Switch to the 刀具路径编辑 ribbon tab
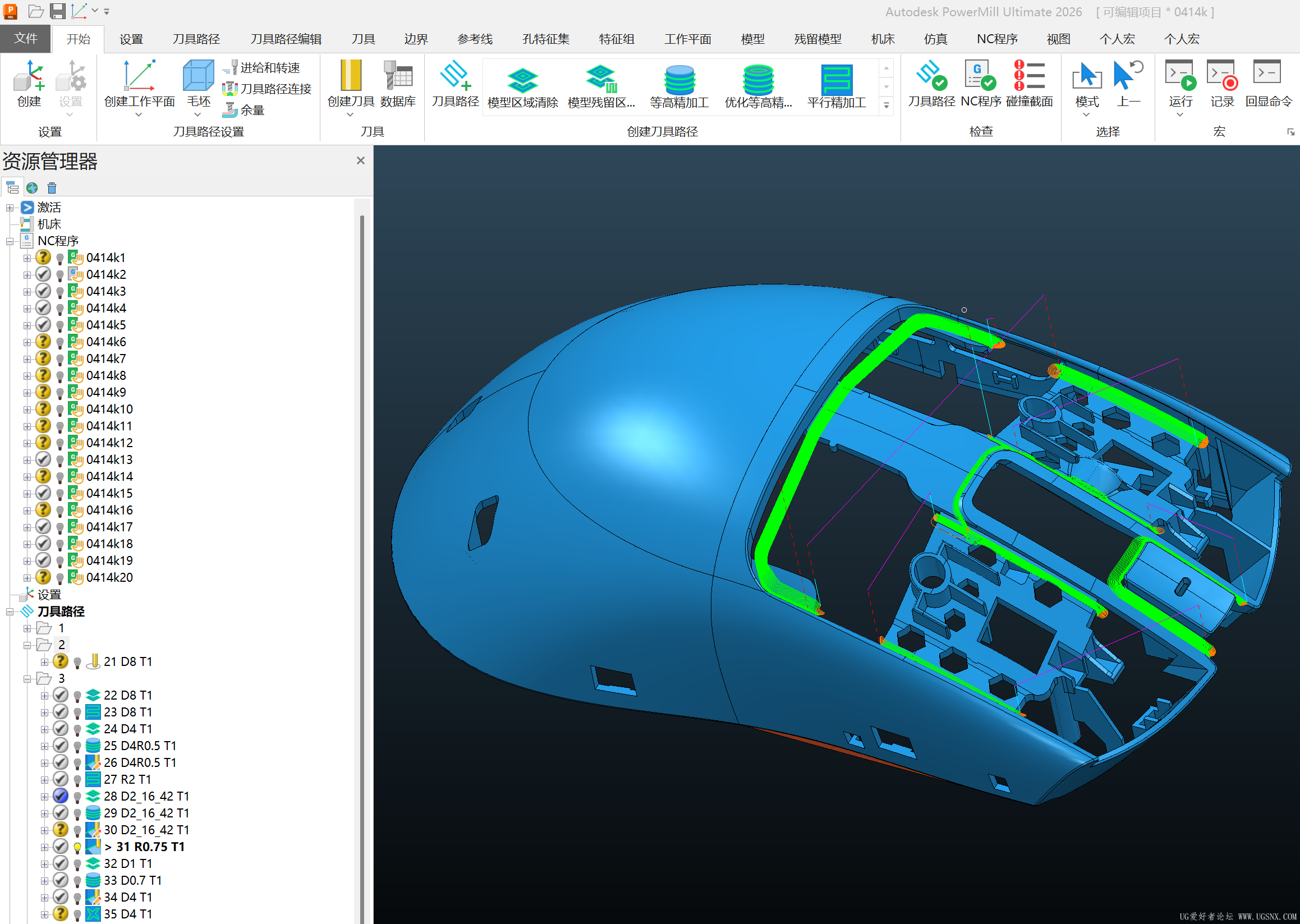 pyautogui.click(x=286, y=39)
